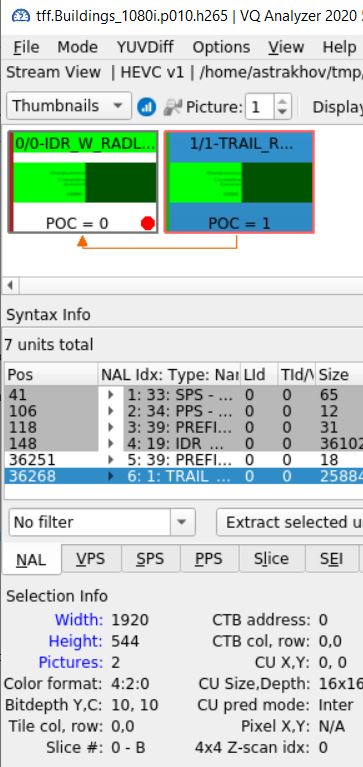This screenshot has height=767, width=363.
Task: Switch to the PPS tab
Action: pyautogui.click(x=209, y=559)
